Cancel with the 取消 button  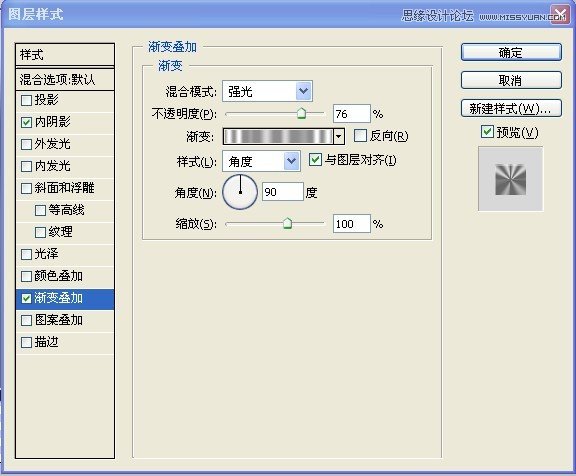pos(511,80)
